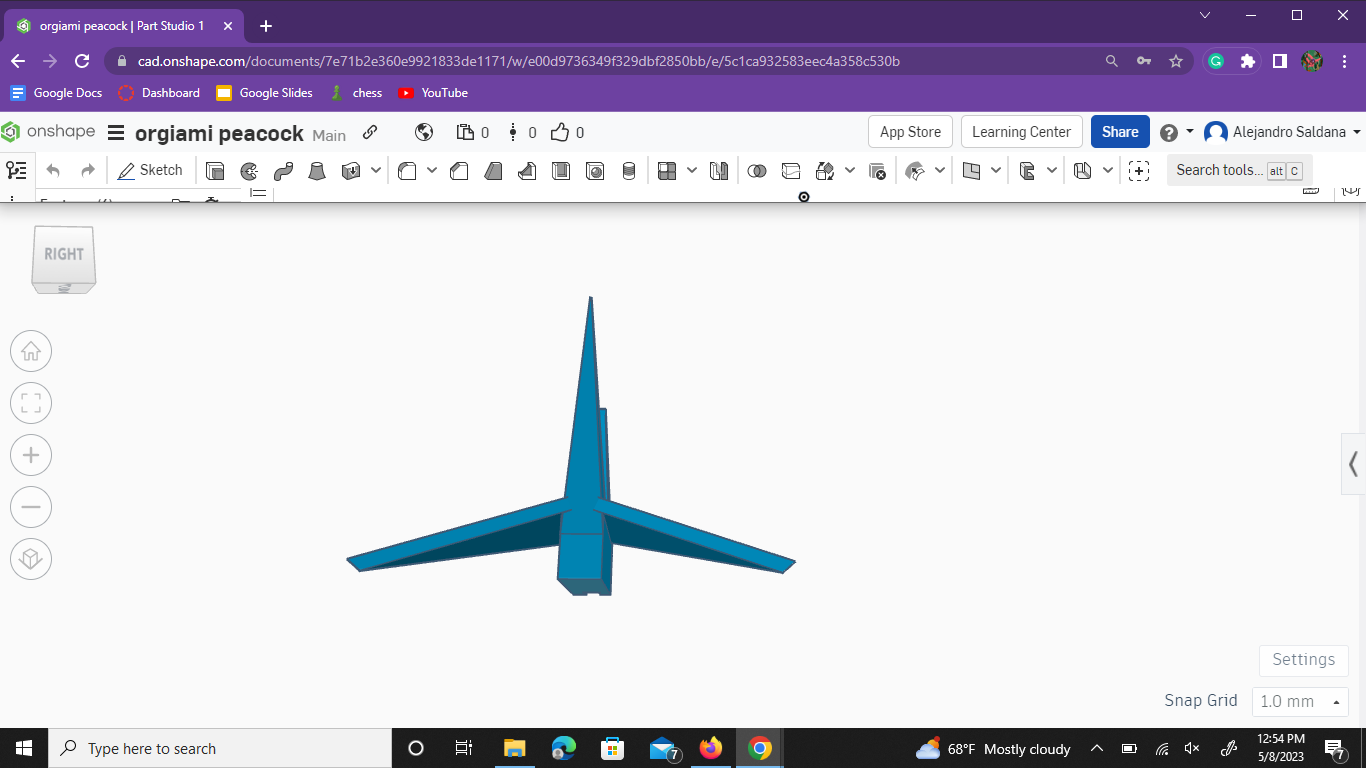This screenshot has width=1366, height=768.
Task: Toggle the feature list panel icon
Action: [17, 170]
